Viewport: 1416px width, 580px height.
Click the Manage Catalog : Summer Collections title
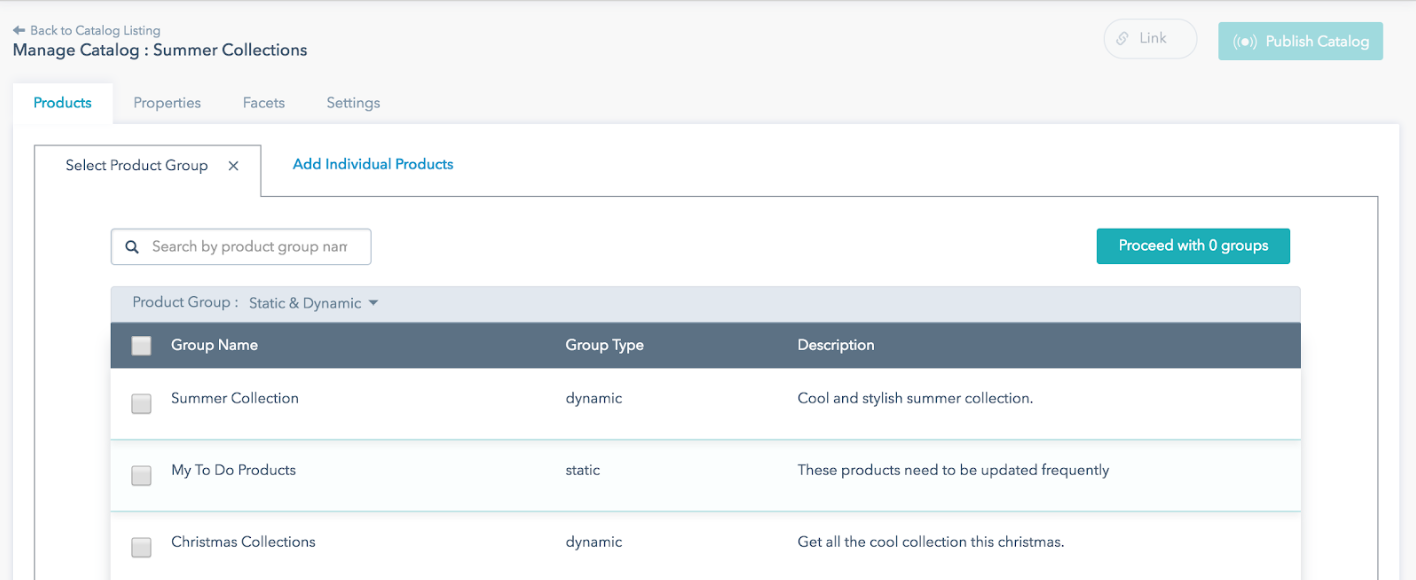click(x=160, y=50)
